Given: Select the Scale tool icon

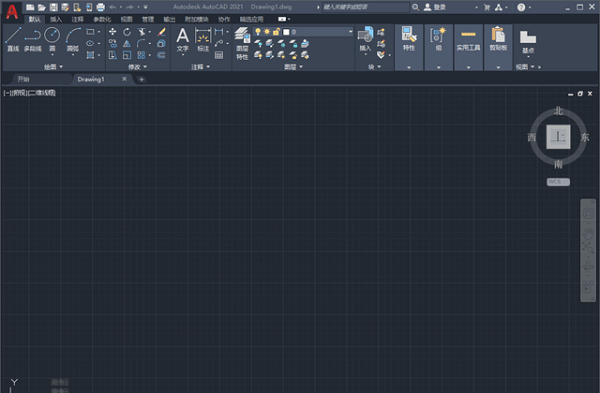Looking at the screenshot, I should (x=127, y=55).
